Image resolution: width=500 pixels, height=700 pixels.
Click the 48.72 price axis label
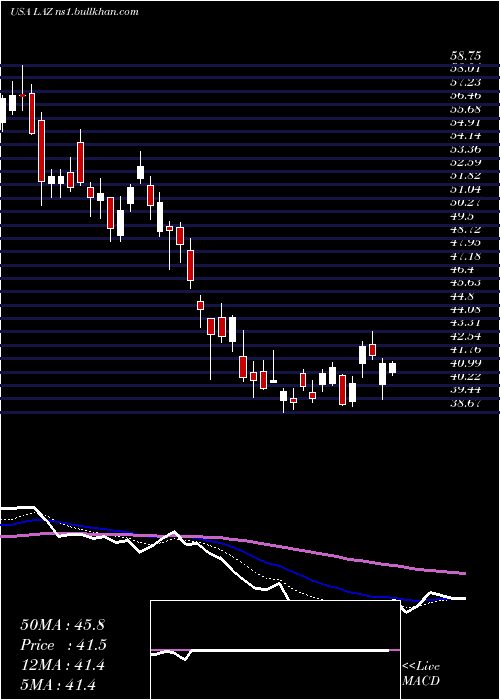point(465,229)
